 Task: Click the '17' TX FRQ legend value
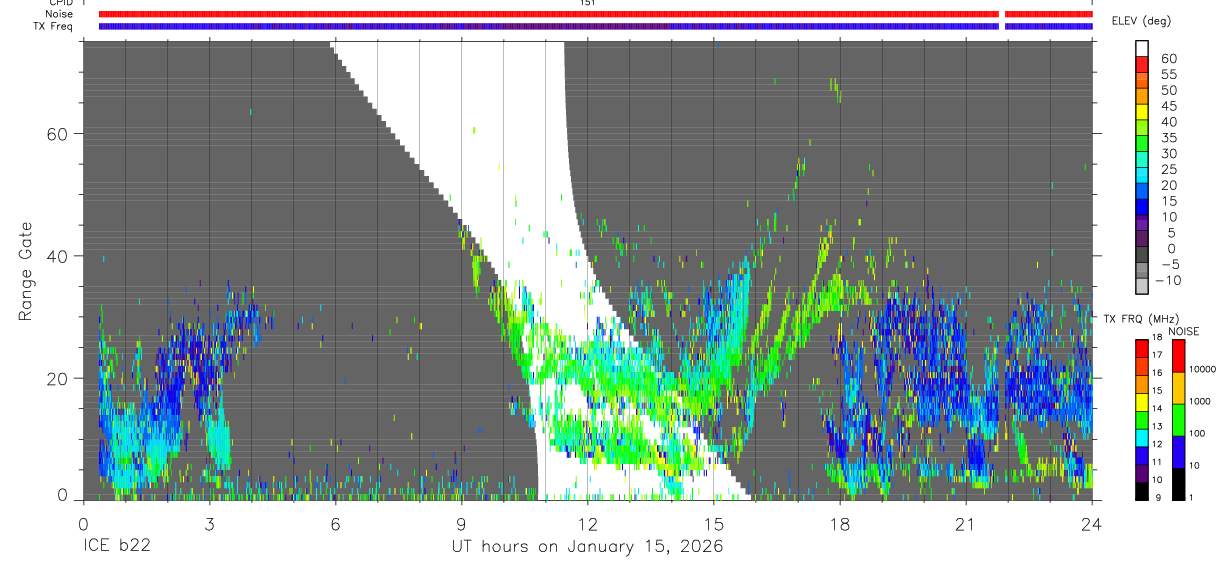(x=1157, y=354)
